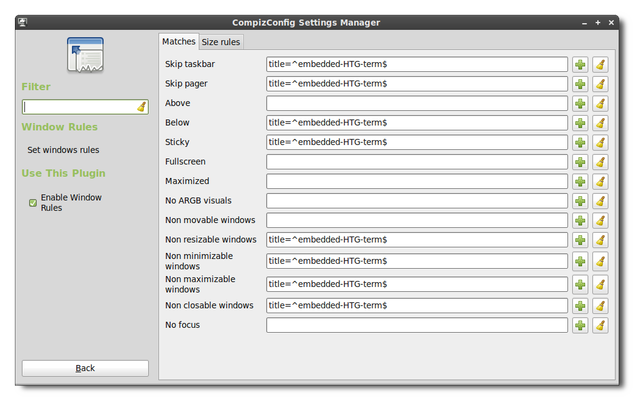Screen dimensions: 640x404
Task: Reset Non minimizable windows with its broom icon
Action: 600,262
